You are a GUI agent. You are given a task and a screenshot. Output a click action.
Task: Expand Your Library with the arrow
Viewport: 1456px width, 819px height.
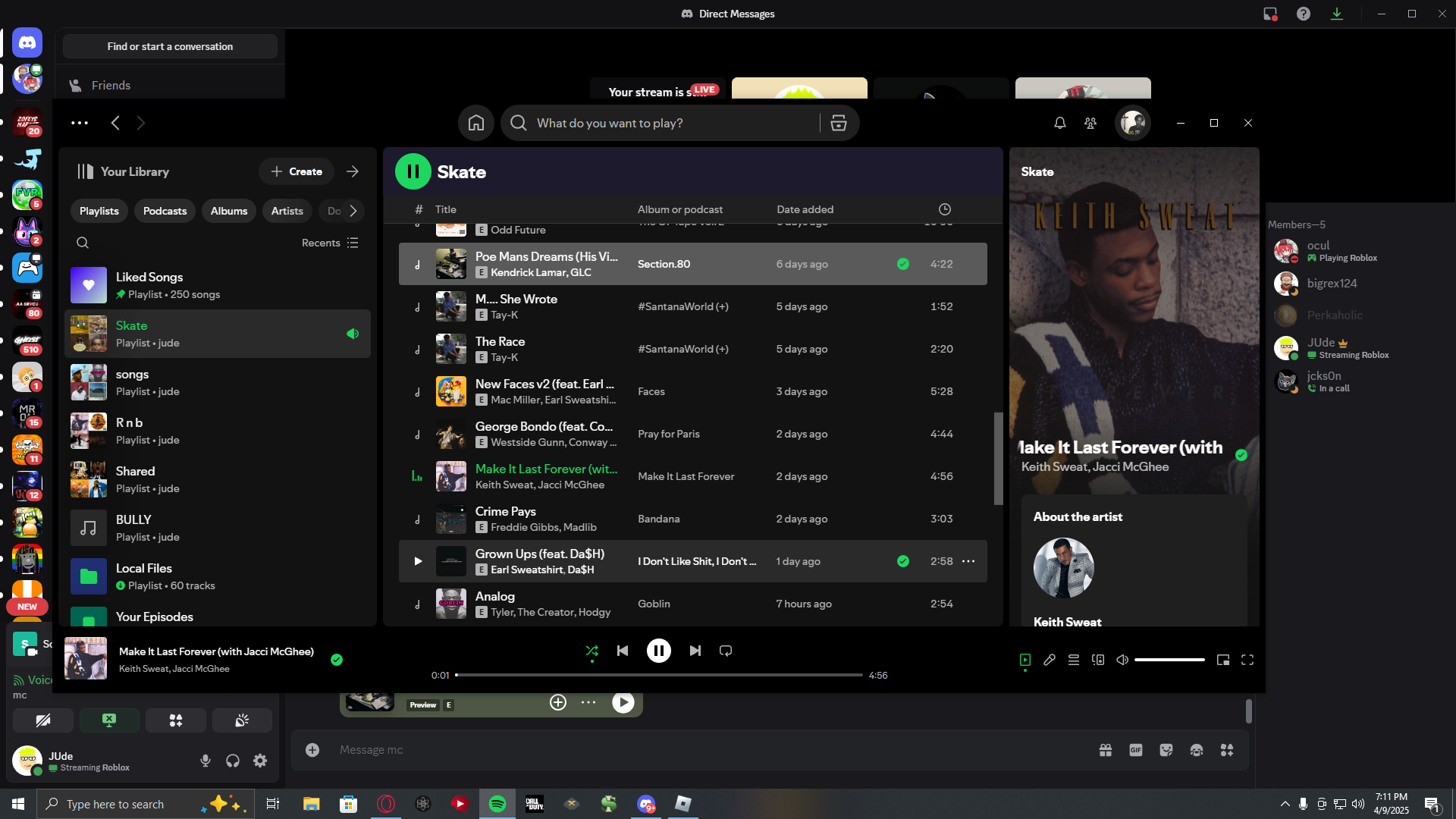[x=353, y=171]
